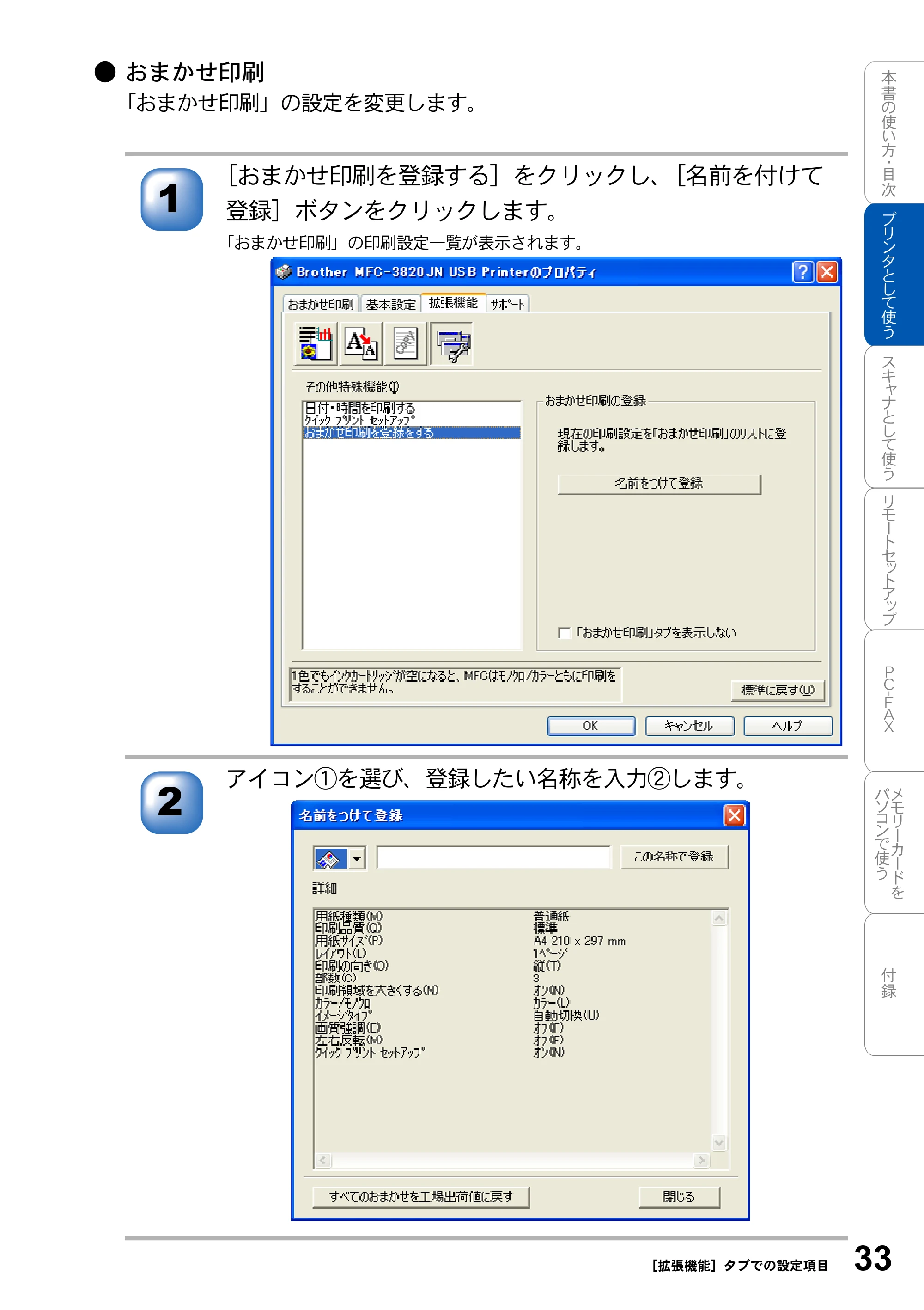Select 日付・時間を印刷する list item
The width and height of the screenshot is (924, 1310).
click(412, 407)
